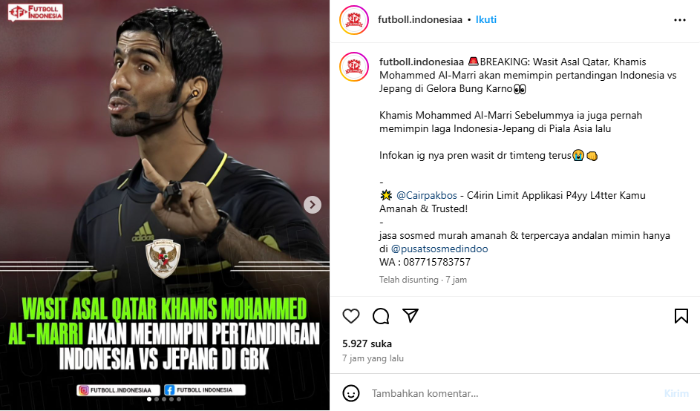
Task: View 5.927 suka likes list
Action: point(367,344)
